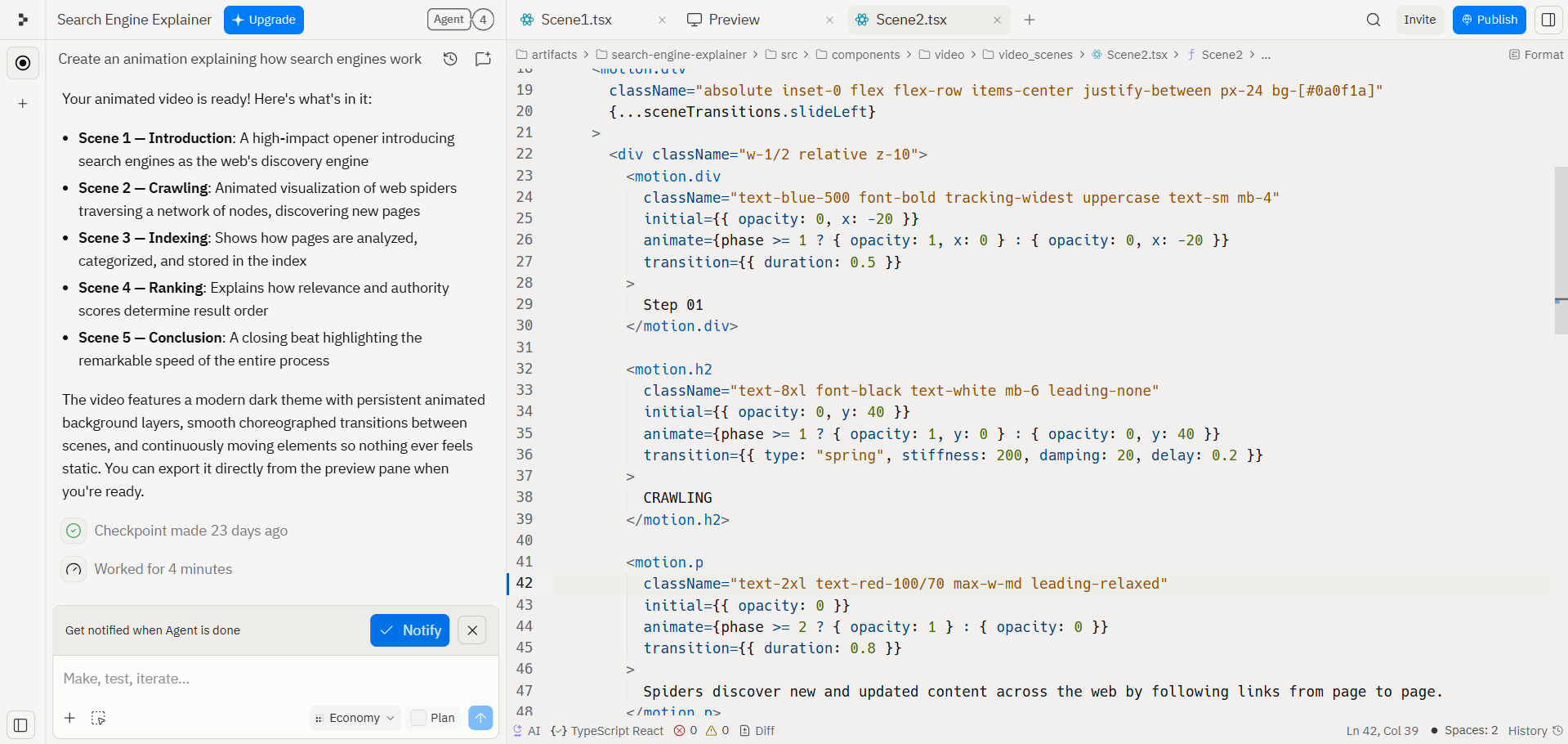The height and width of the screenshot is (744, 1568).
Task: Start a new chat with plus icon
Action: click(23, 104)
